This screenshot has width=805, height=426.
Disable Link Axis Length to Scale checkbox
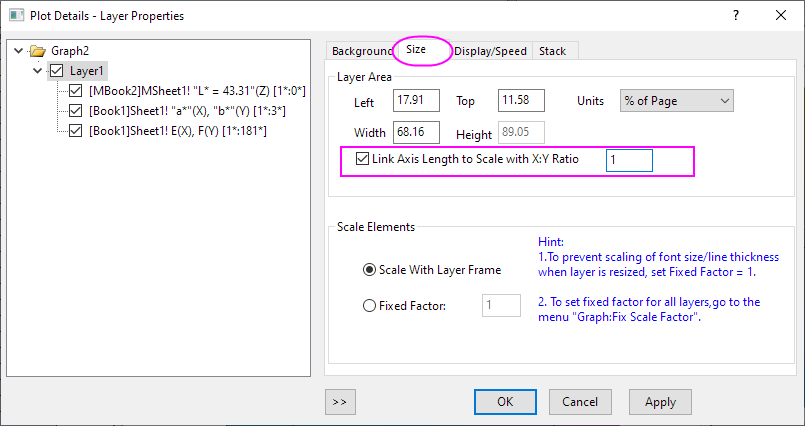point(362,159)
